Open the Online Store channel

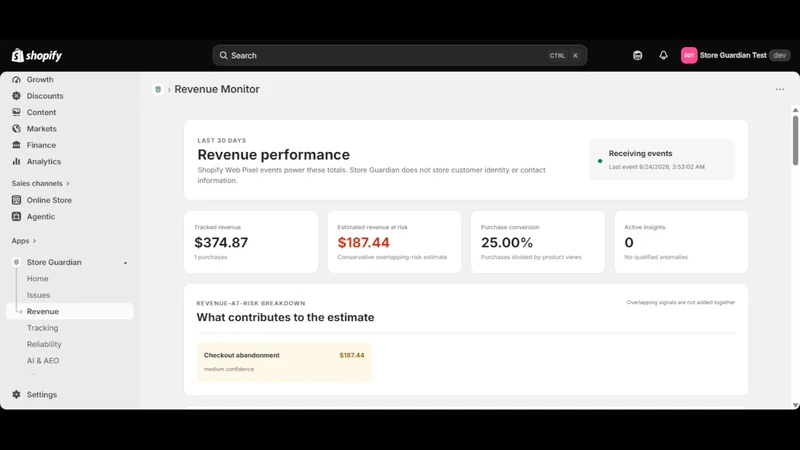pyautogui.click(x=49, y=200)
